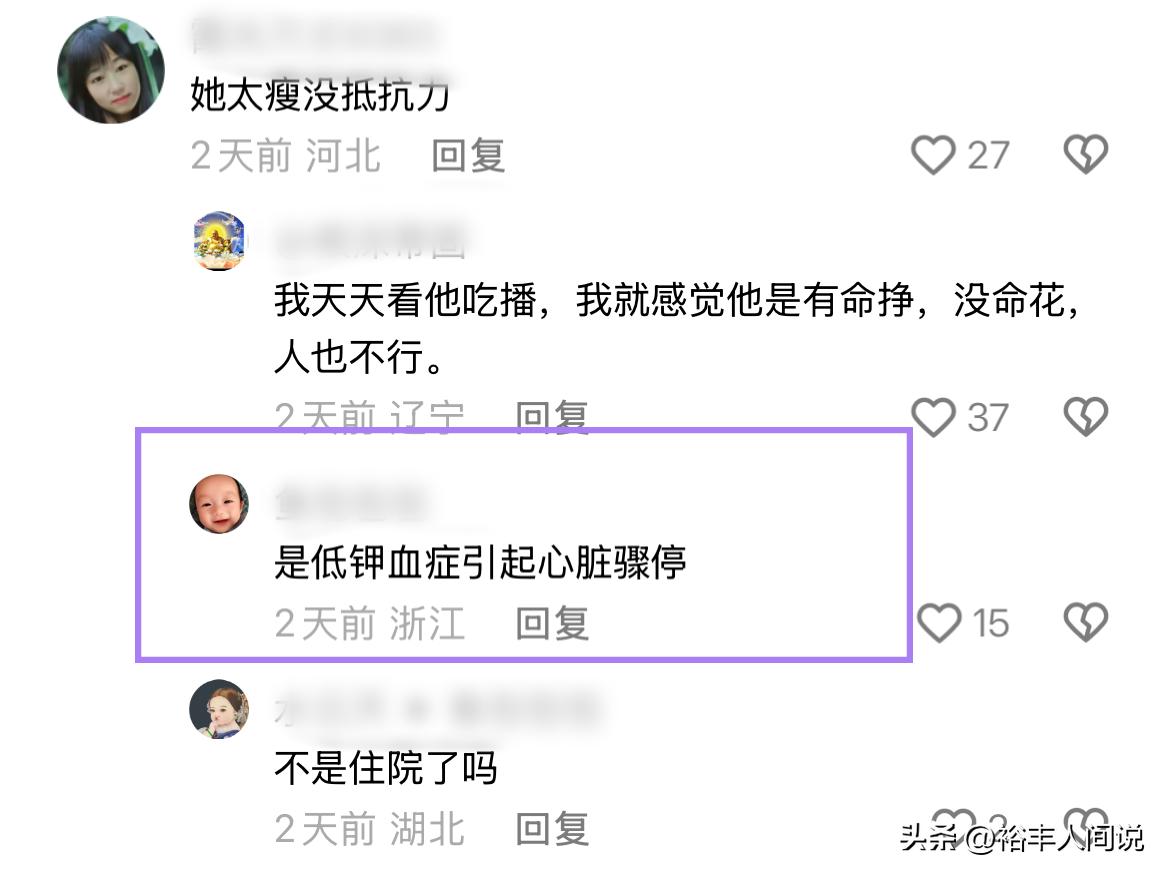
Task: Like the 辽宁 comment with 37 likes
Action: pyautogui.click(x=933, y=416)
